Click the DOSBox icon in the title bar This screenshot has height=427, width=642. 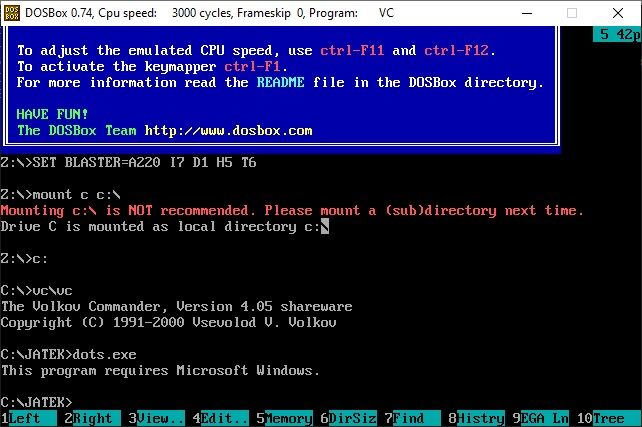click(11, 13)
